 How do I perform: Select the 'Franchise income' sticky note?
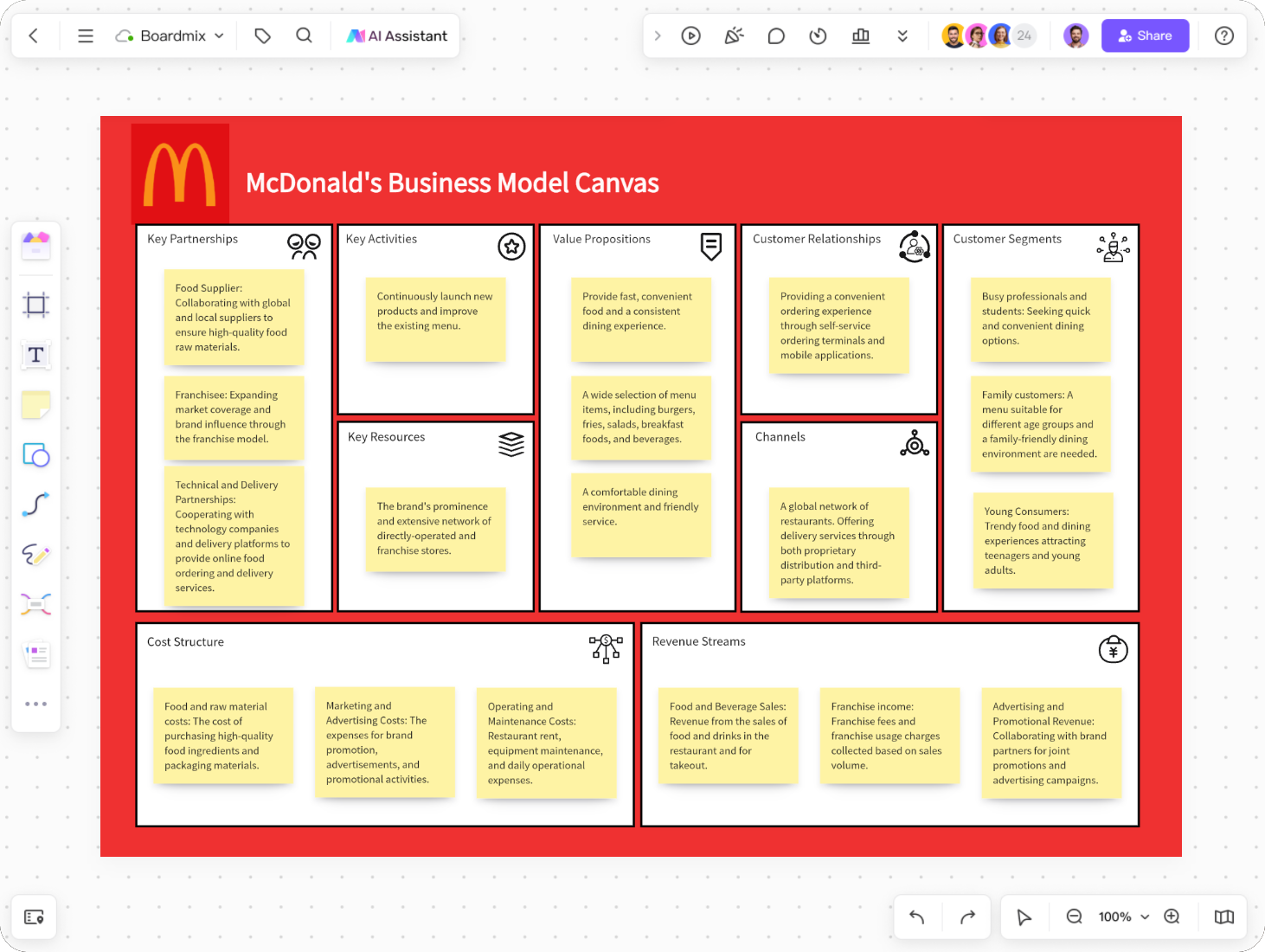pos(889,736)
